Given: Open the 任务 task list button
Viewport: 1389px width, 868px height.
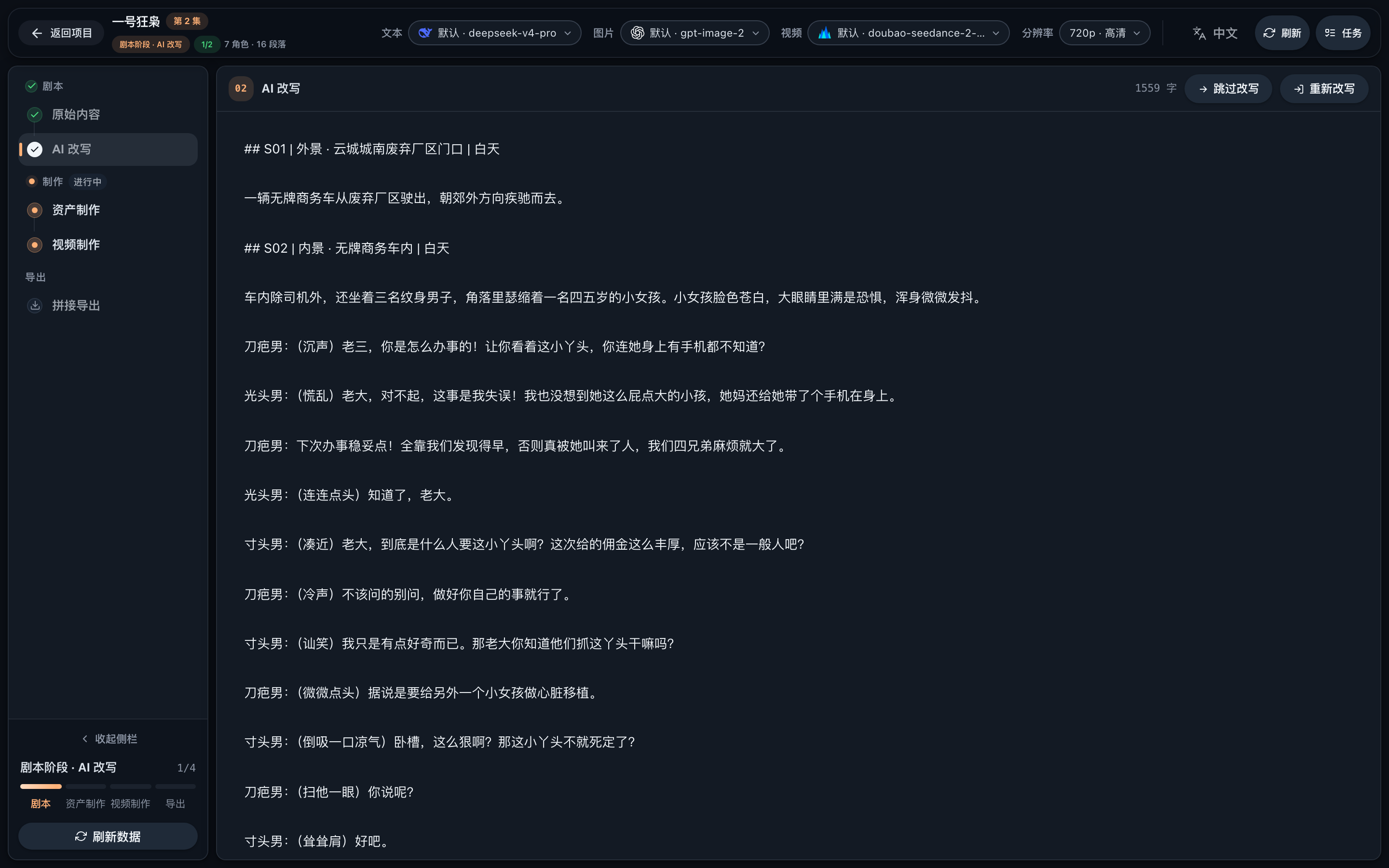Looking at the screenshot, I should 1343,33.
